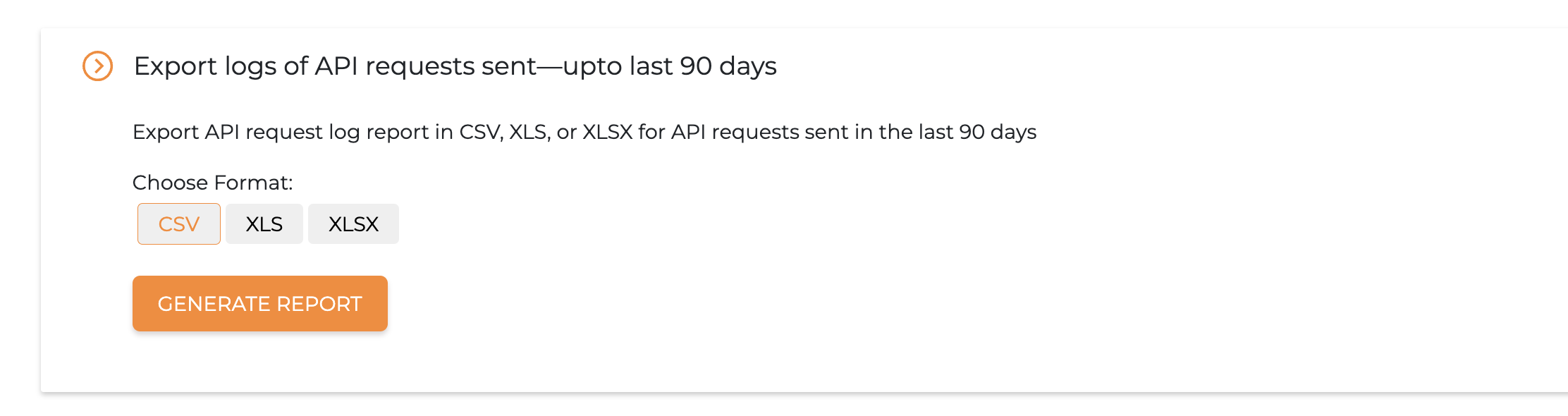This screenshot has width=1568, height=416.
Task: Switch export format to XLSX
Action: [353, 224]
